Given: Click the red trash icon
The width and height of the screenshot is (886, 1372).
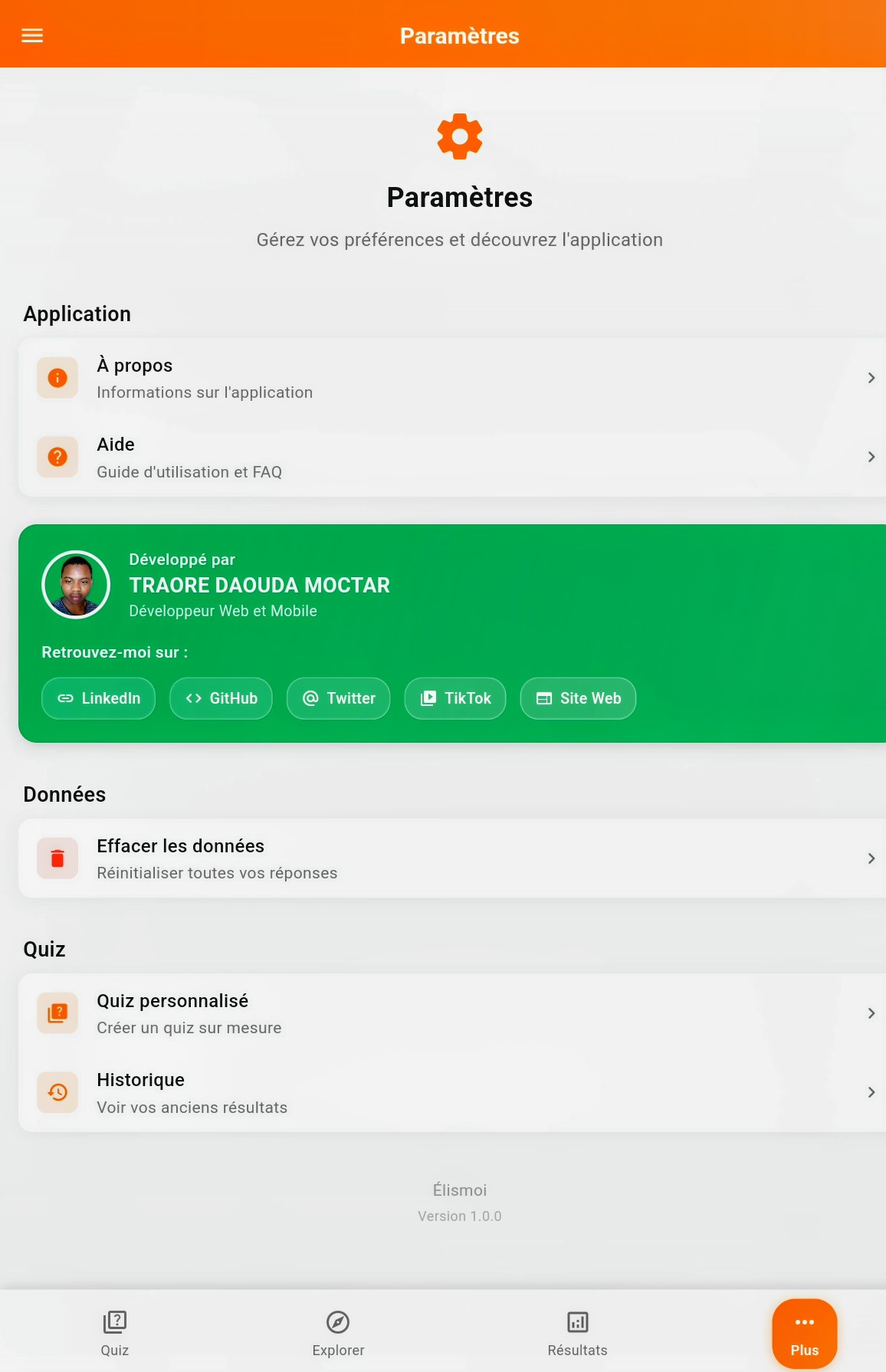Looking at the screenshot, I should [57, 858].
